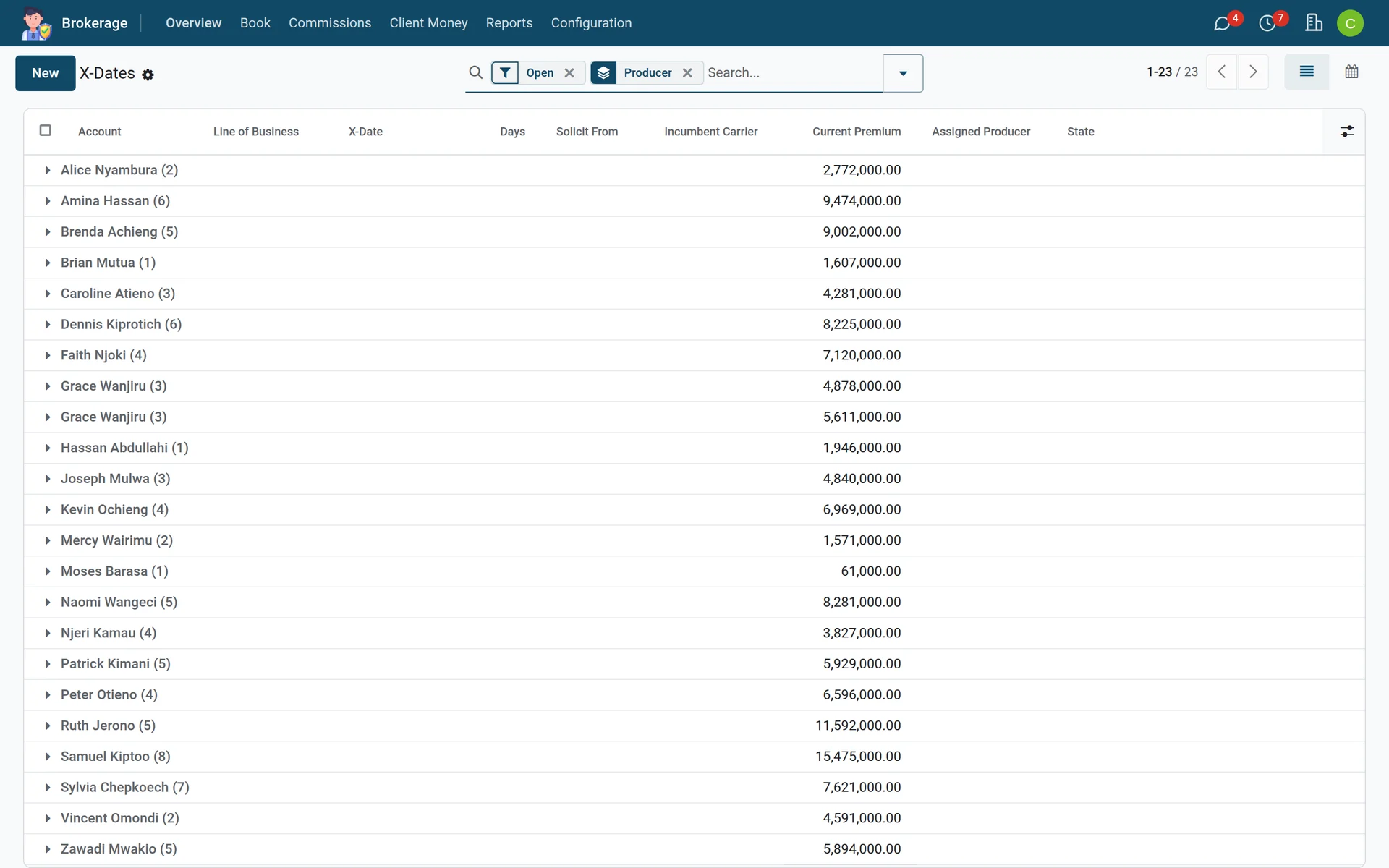Go to previous page arrow
1389x868 pixels.
pos(1221,72)
